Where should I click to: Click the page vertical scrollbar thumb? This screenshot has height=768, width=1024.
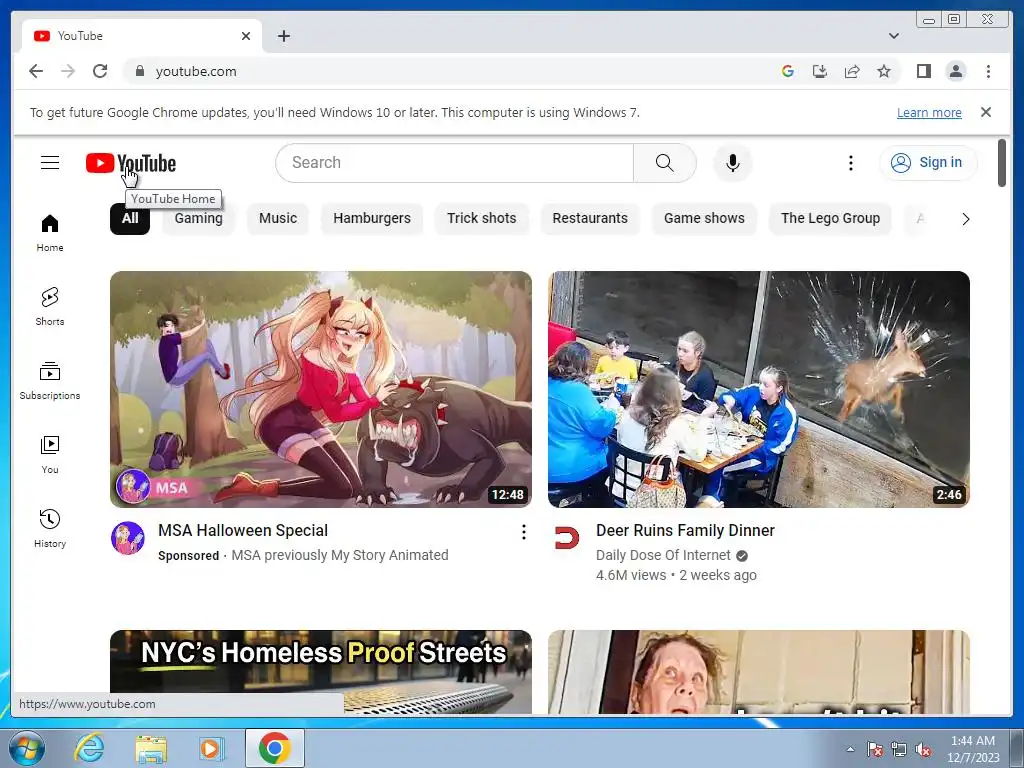pos(1002,163)
